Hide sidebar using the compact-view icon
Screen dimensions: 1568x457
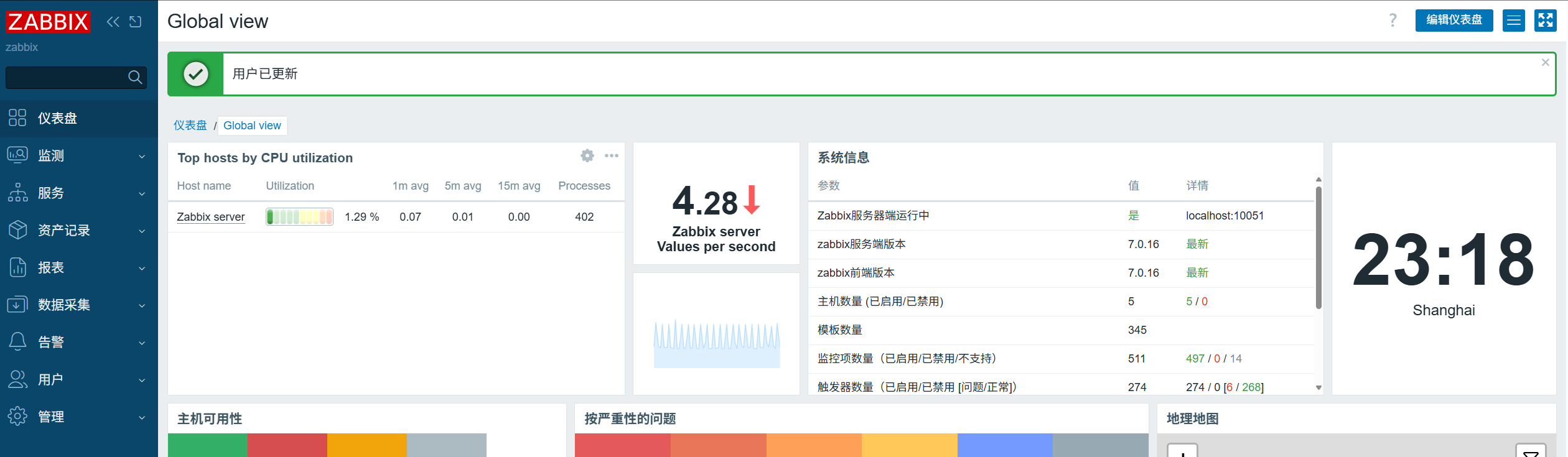tap(136, 22)
